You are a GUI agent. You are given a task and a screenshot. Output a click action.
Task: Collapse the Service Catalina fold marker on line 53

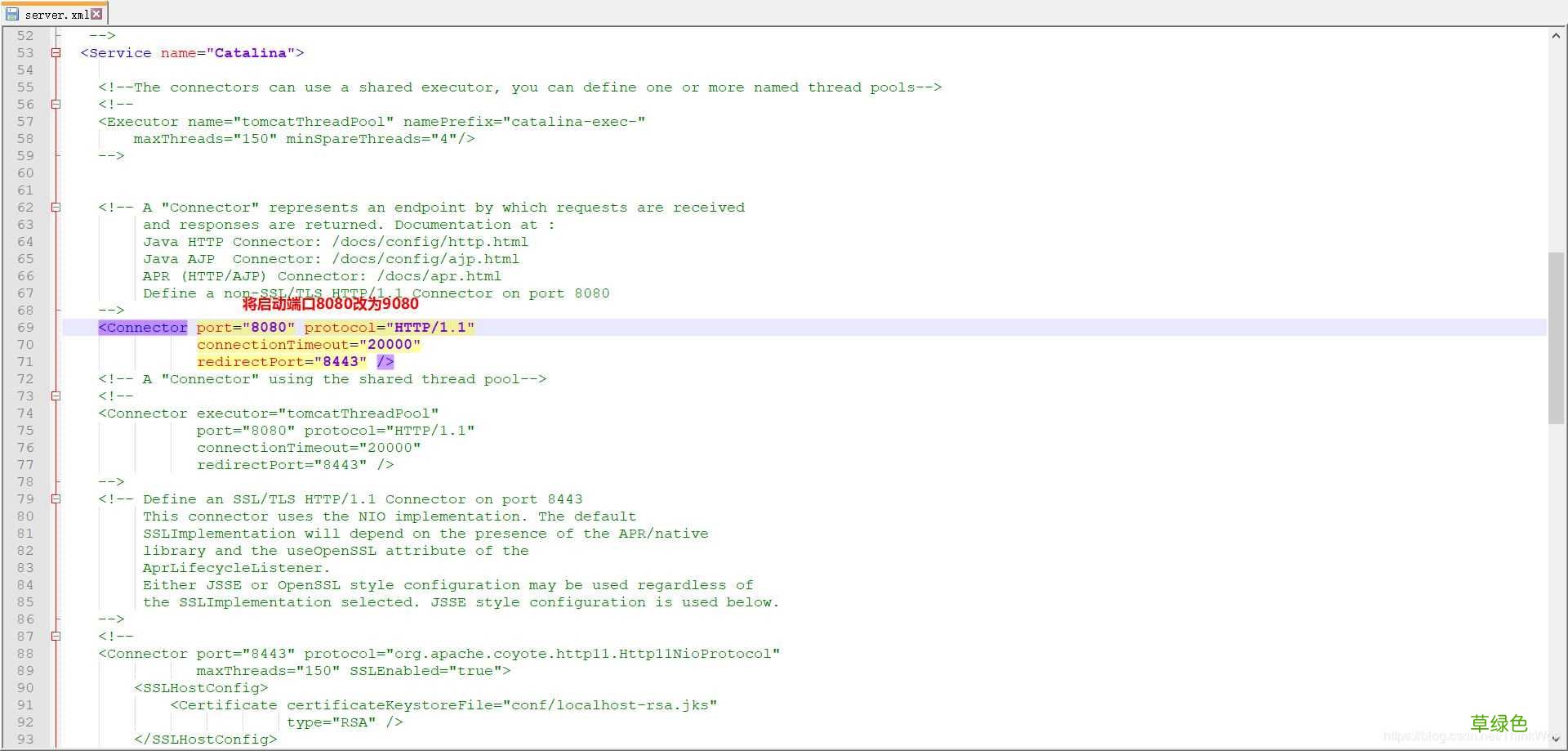pyautogui.click(x=56, y=53)
